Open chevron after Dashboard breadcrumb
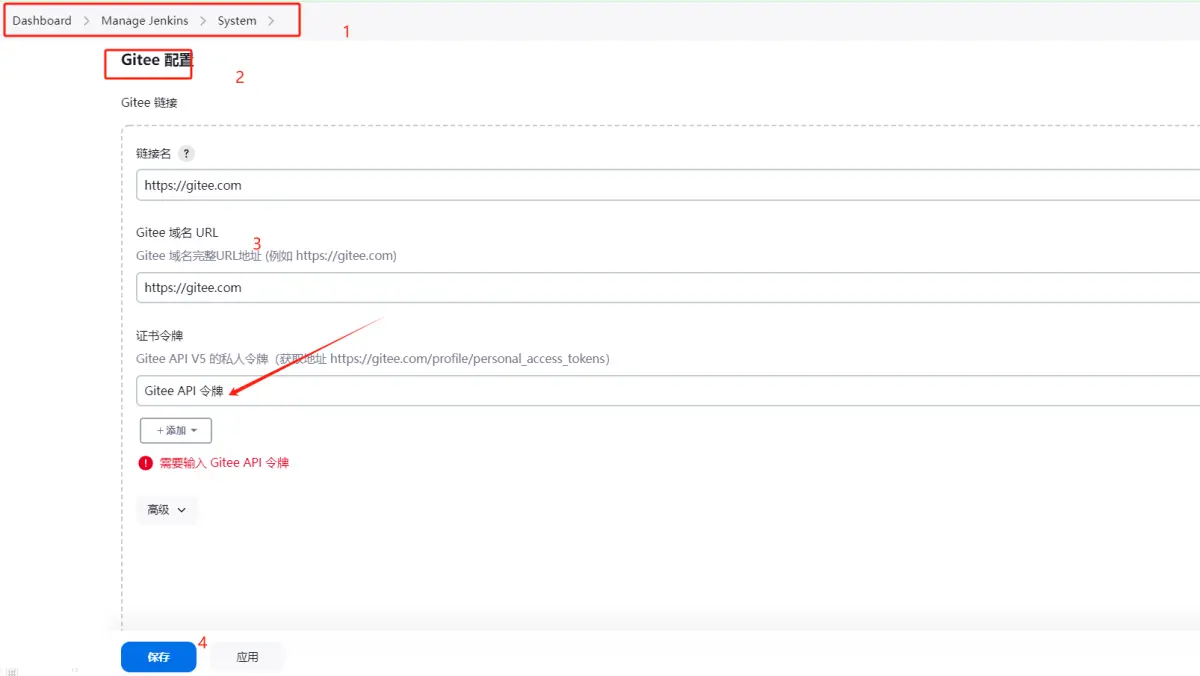 point(86,21)
